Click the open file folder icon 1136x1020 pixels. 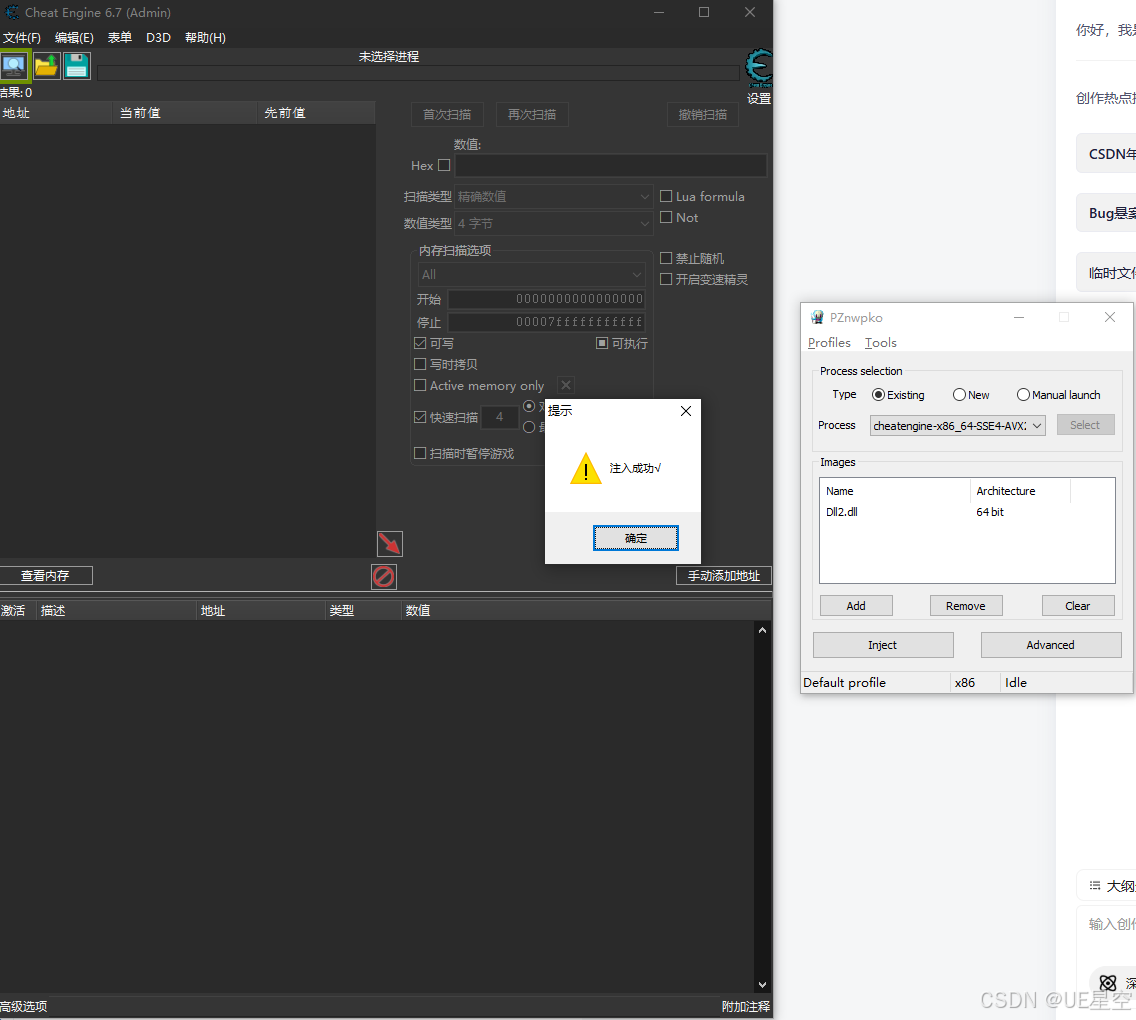click(x=46, y=66)
